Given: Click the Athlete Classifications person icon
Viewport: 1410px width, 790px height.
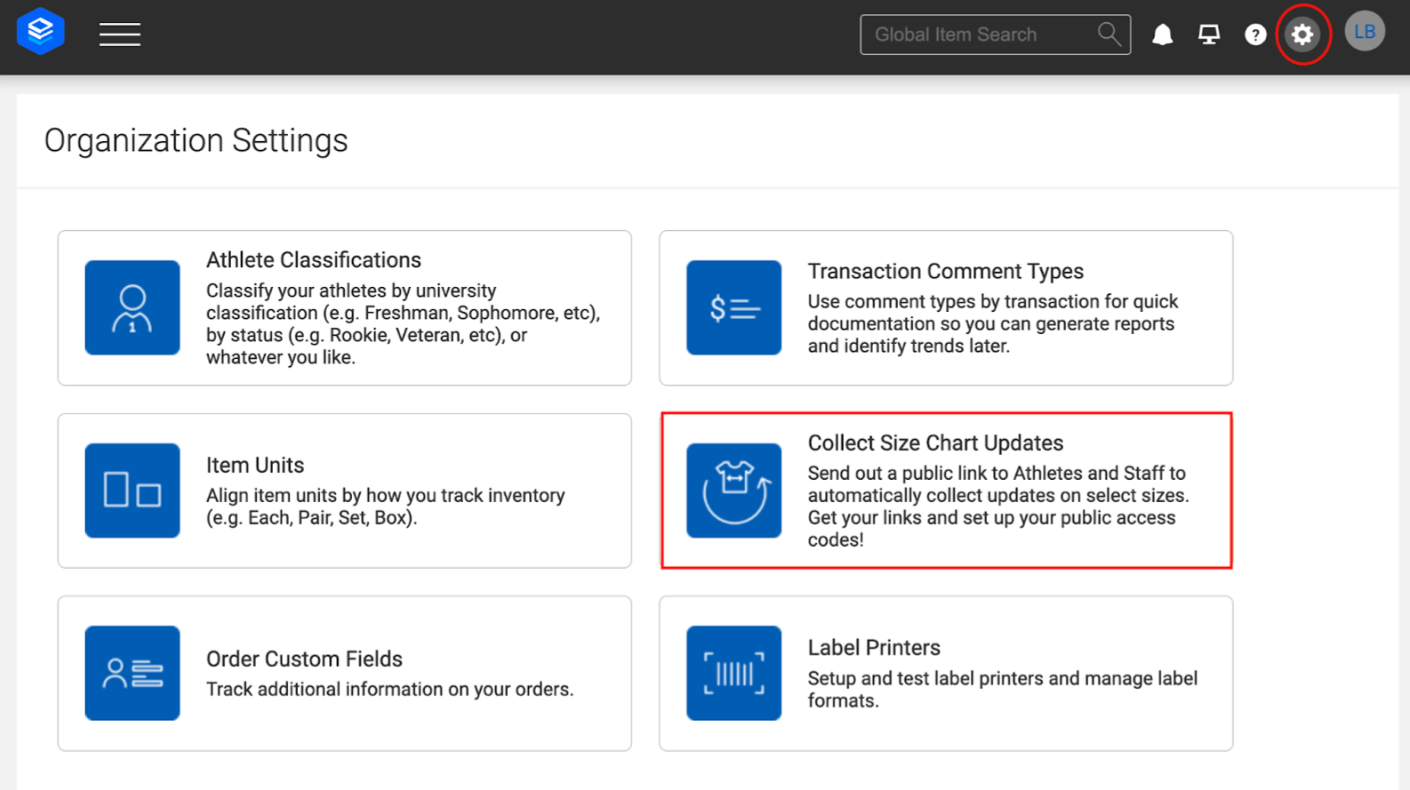Looking at the screenshot, I should 132,308.
